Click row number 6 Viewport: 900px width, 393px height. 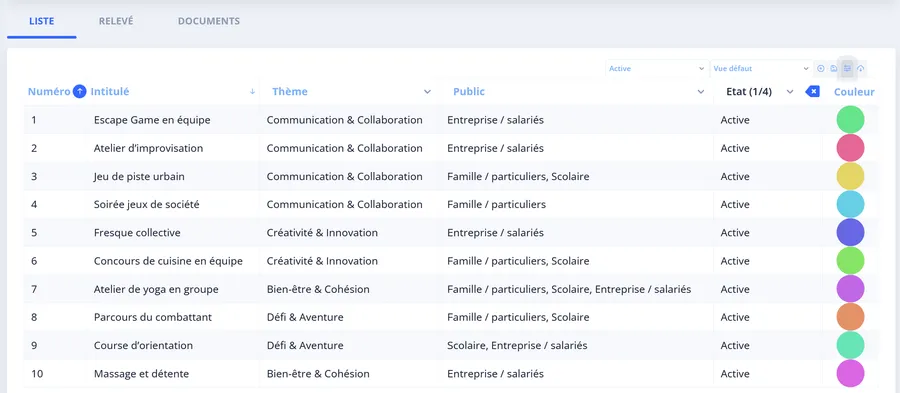pyautogui.click(x=34, y=261)
